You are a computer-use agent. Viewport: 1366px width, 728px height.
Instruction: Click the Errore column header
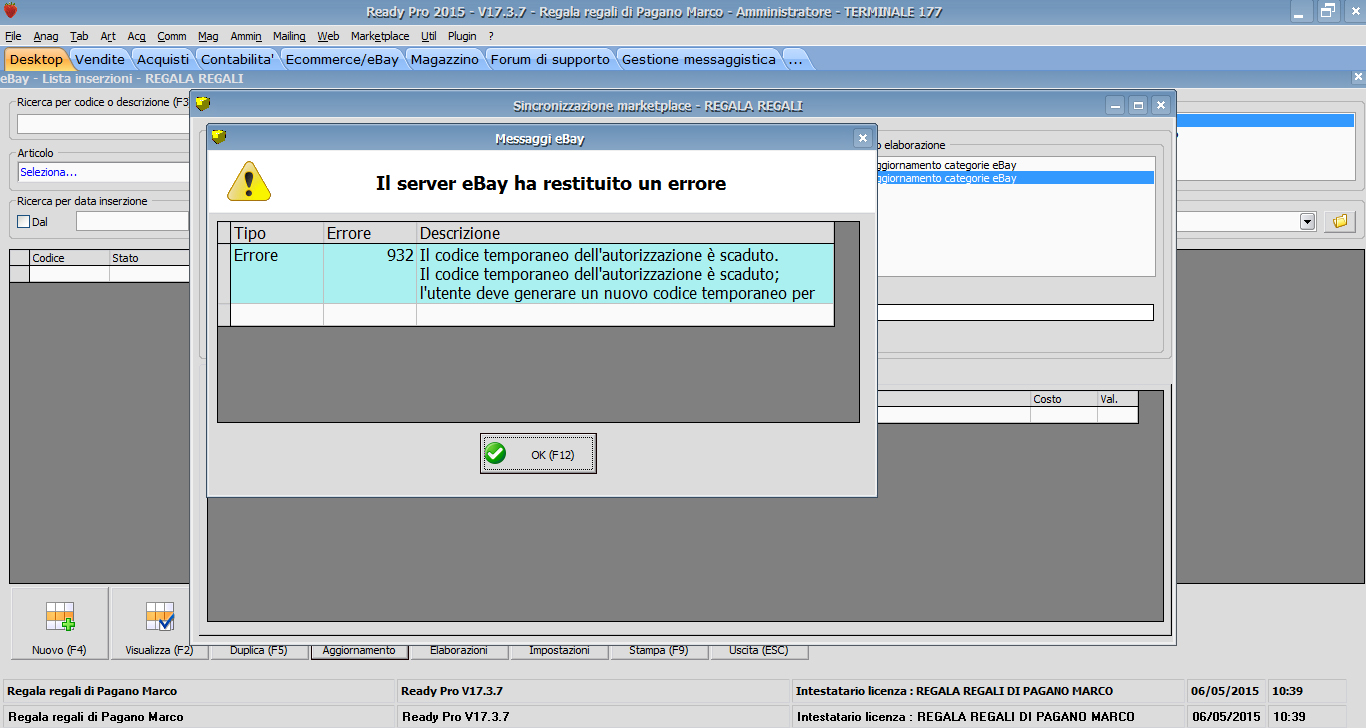click(x=370, y=233)
